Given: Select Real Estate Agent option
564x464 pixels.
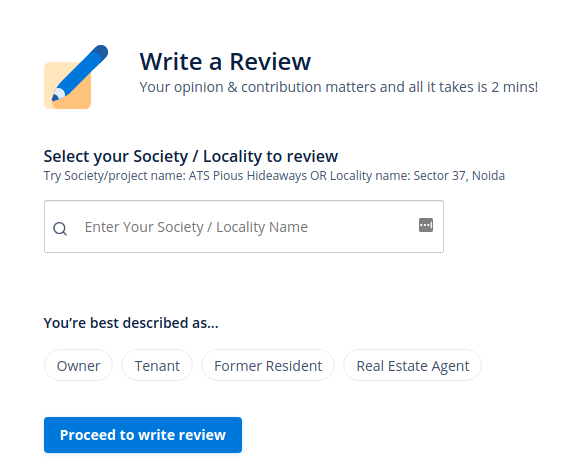Looking at the screenshot, I should pos(413,366).
